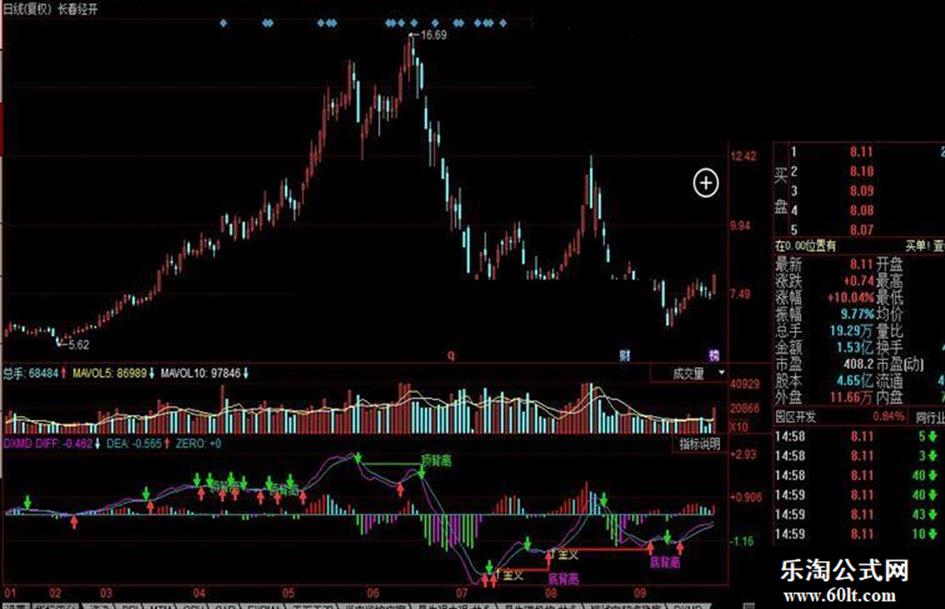
Task: Click month label 07 on the time axis
Action: point(462,593)
